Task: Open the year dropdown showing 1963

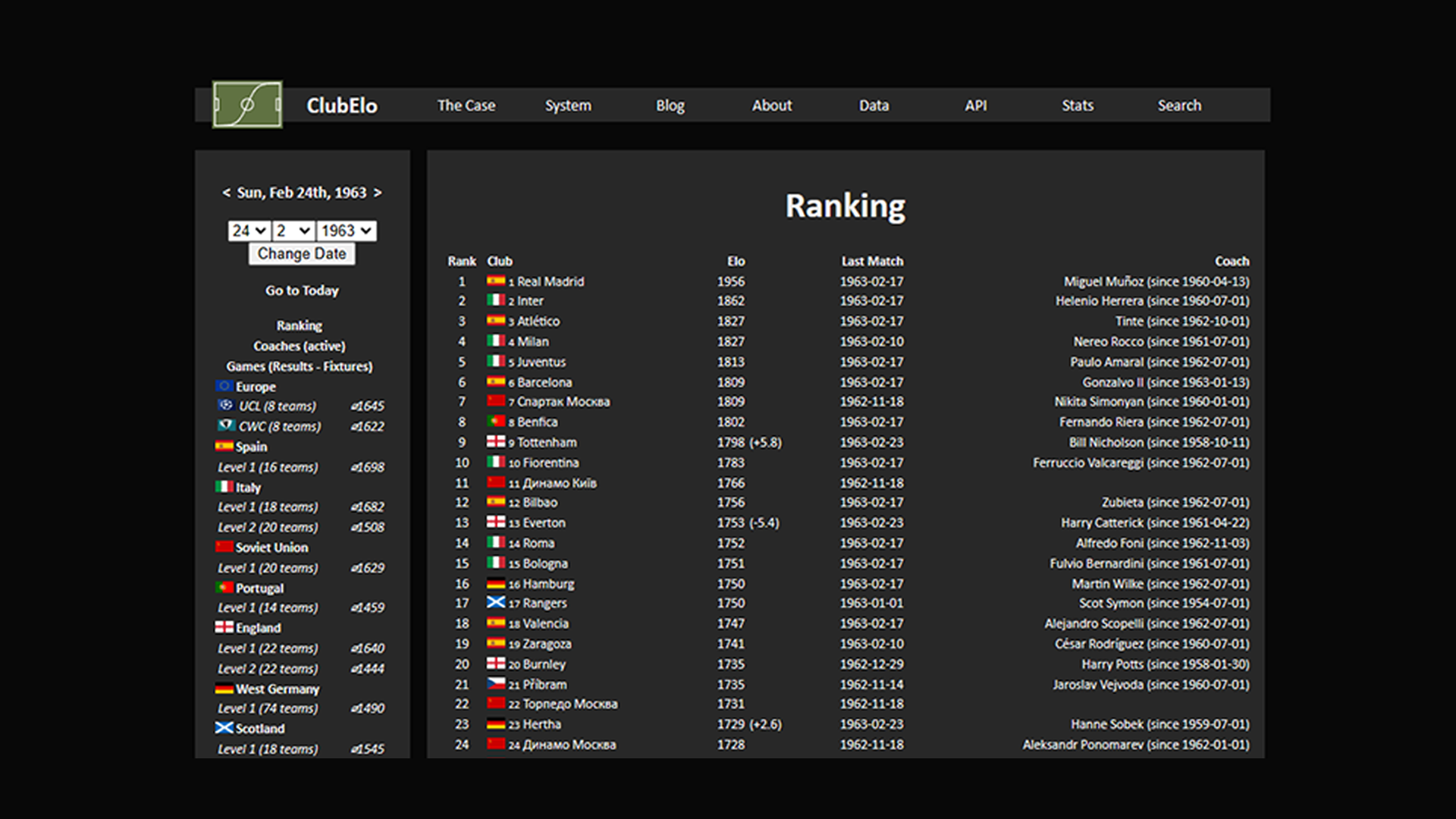Action: pos(346,231)
